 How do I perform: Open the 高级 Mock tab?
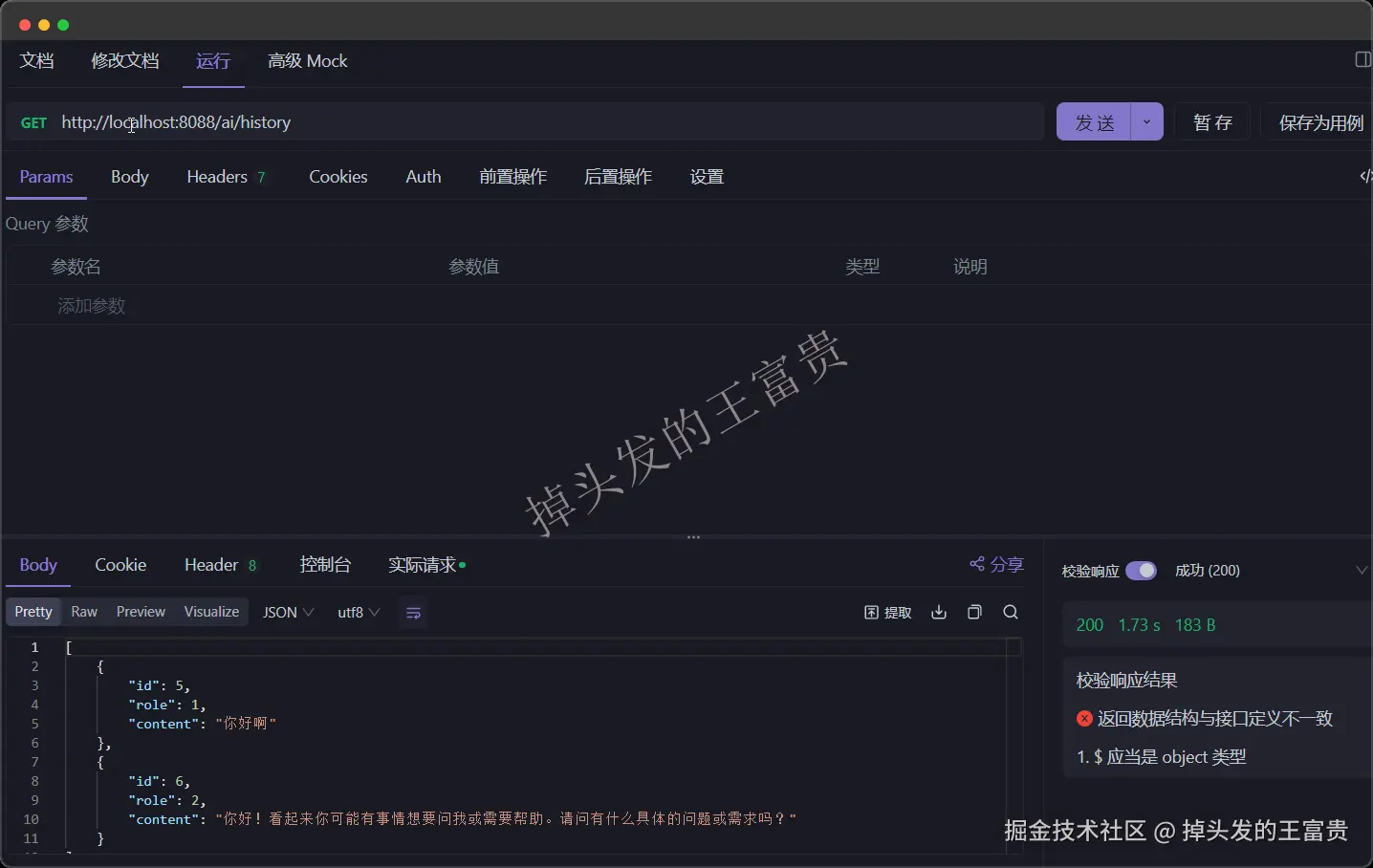[308, 61]
